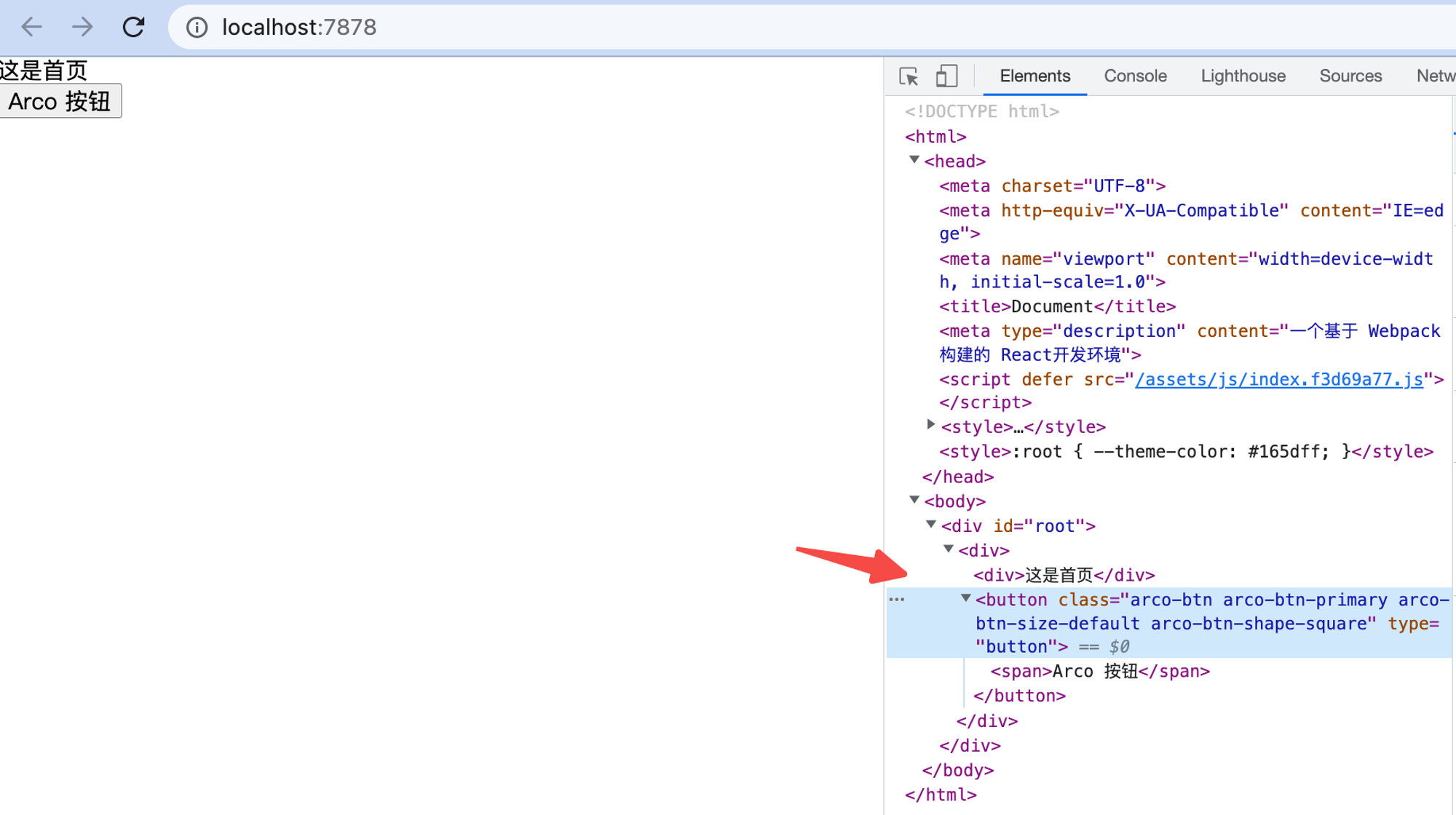
Task: Click the 这是首页 text on the page
Action: (44, 71)
